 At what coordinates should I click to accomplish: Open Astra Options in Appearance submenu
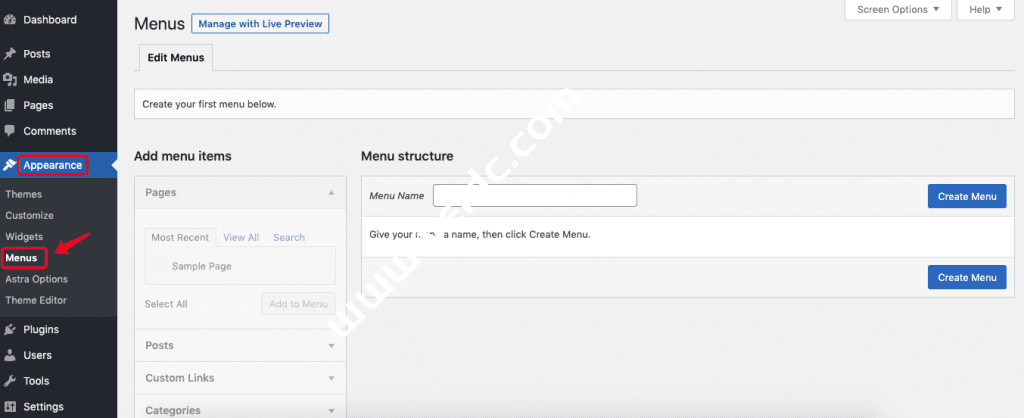coord(36,279)
